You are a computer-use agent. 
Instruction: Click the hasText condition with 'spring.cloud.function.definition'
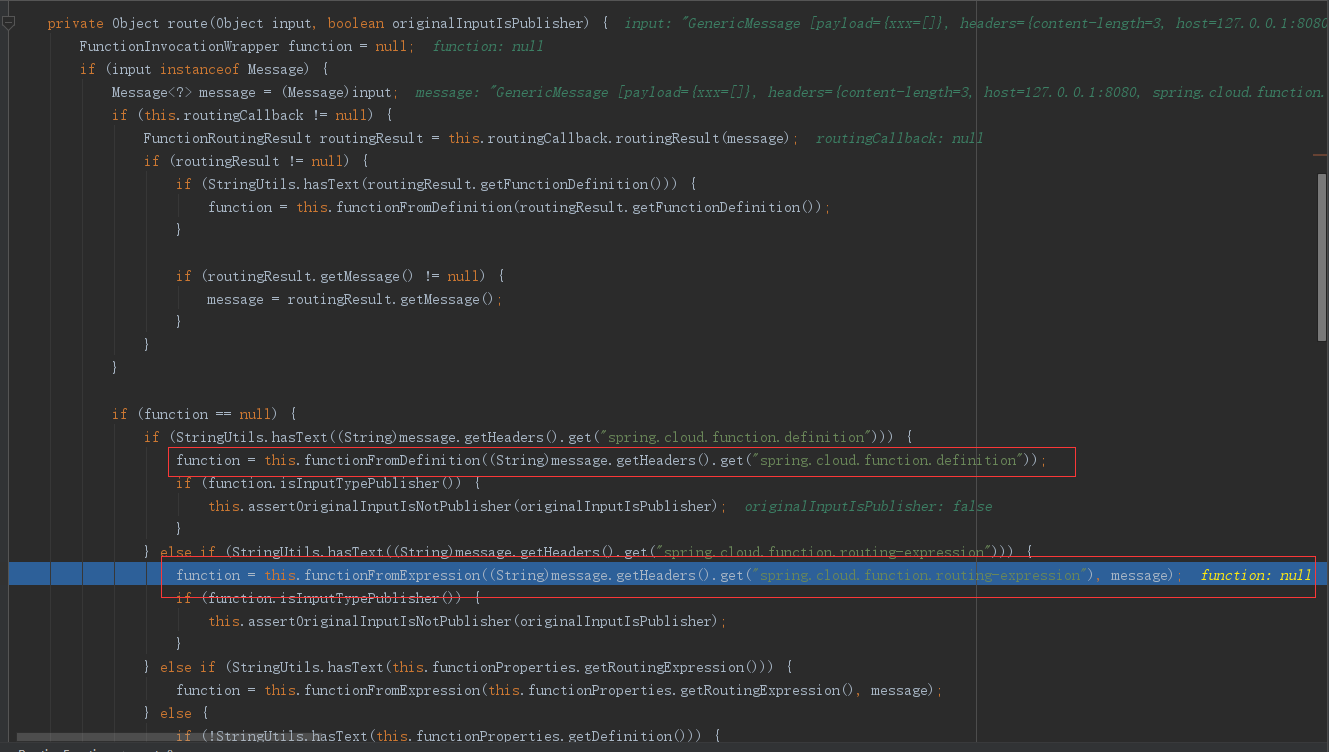[x=529, y=437]
